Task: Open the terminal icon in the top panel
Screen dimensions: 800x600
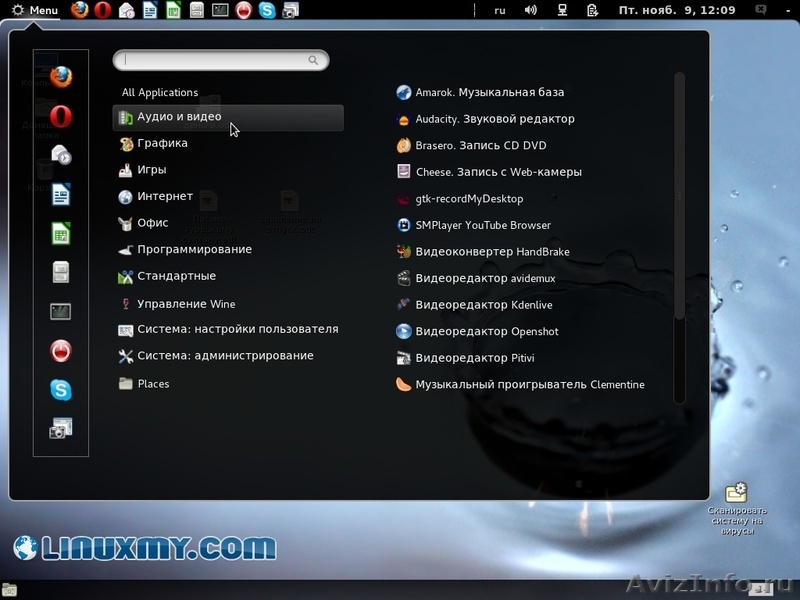Action: (220, 10)
